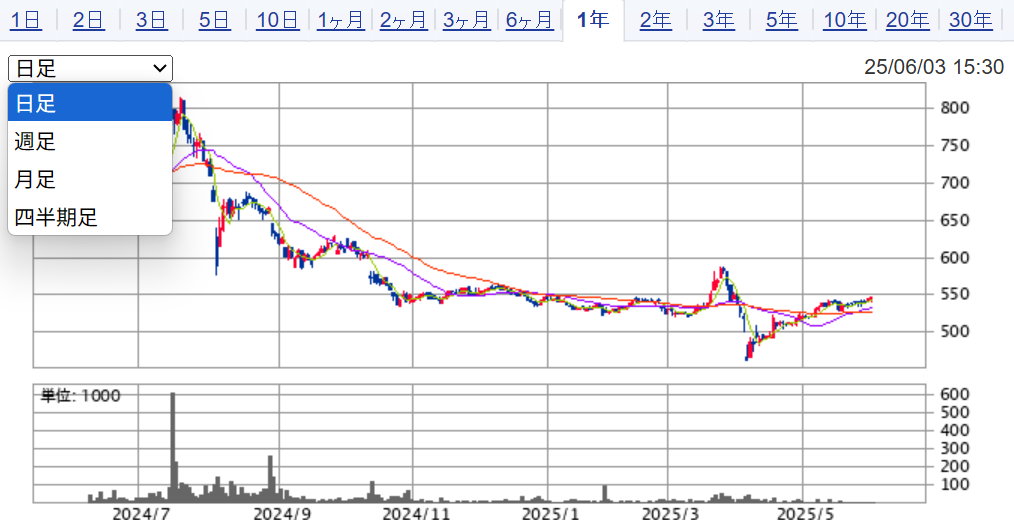Image resolution: width=1014 pixels, height=520 pixels.
Task: View the 10年 chart range
Action: [845, 20]
